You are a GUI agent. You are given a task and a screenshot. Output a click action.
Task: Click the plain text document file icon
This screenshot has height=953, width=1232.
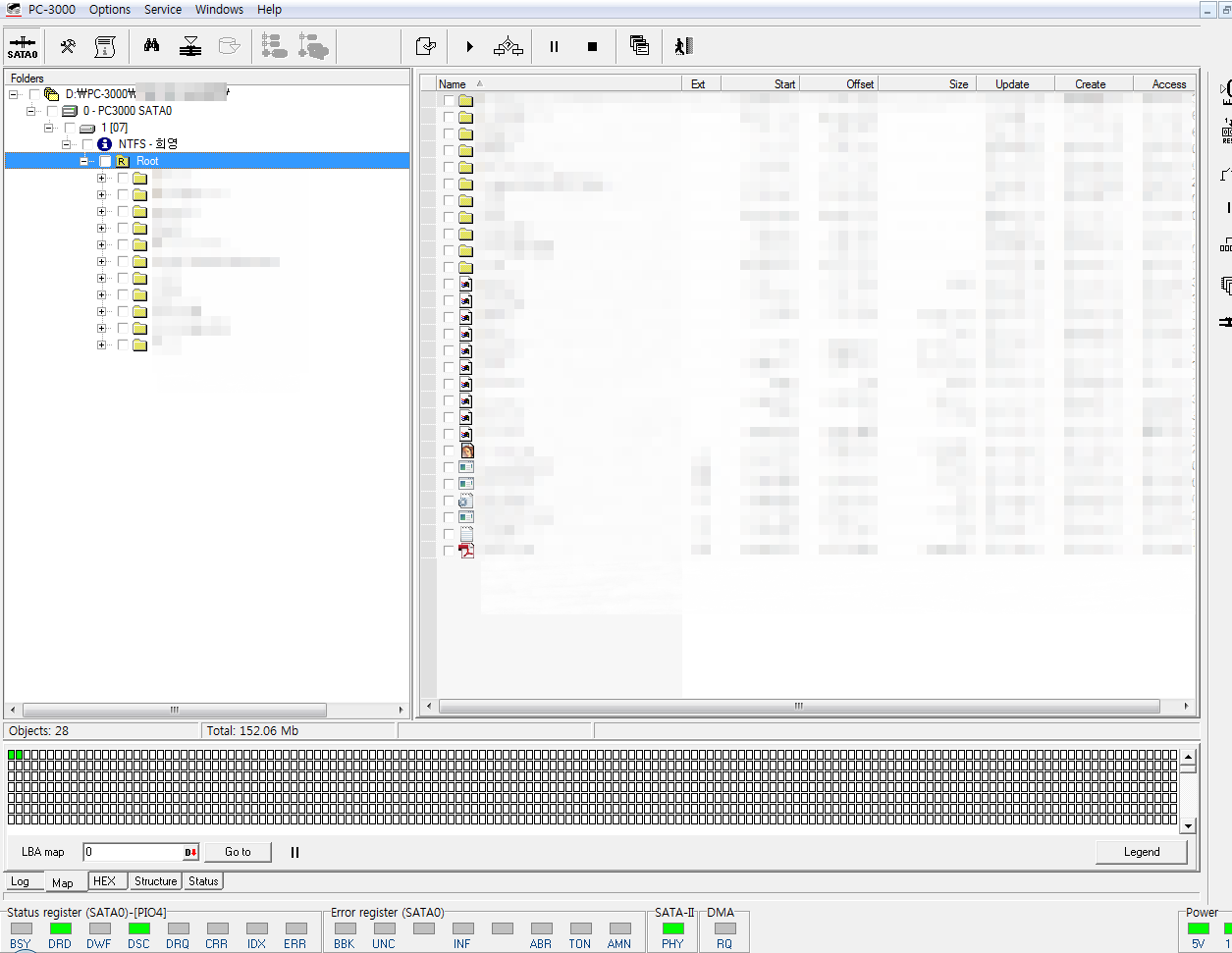pyautogui.click(x=466, y=534)
